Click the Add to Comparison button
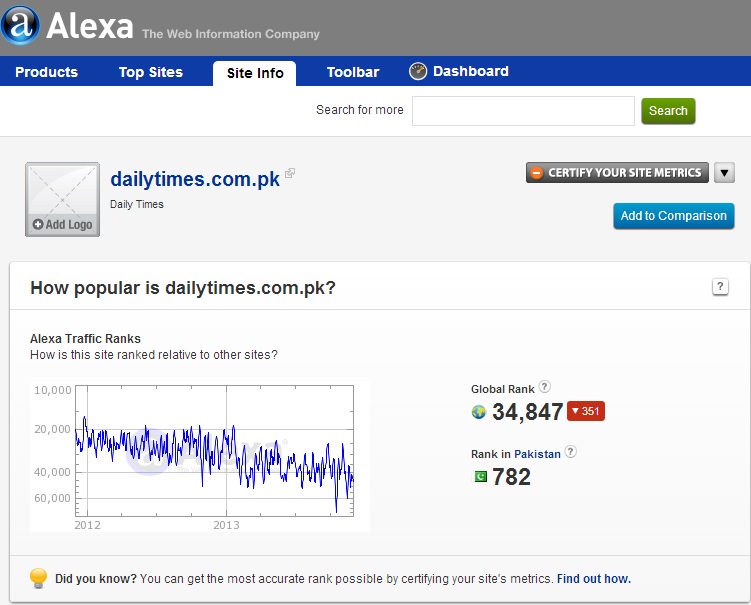This screenshot has width=751, height=605. coord(673,216)
